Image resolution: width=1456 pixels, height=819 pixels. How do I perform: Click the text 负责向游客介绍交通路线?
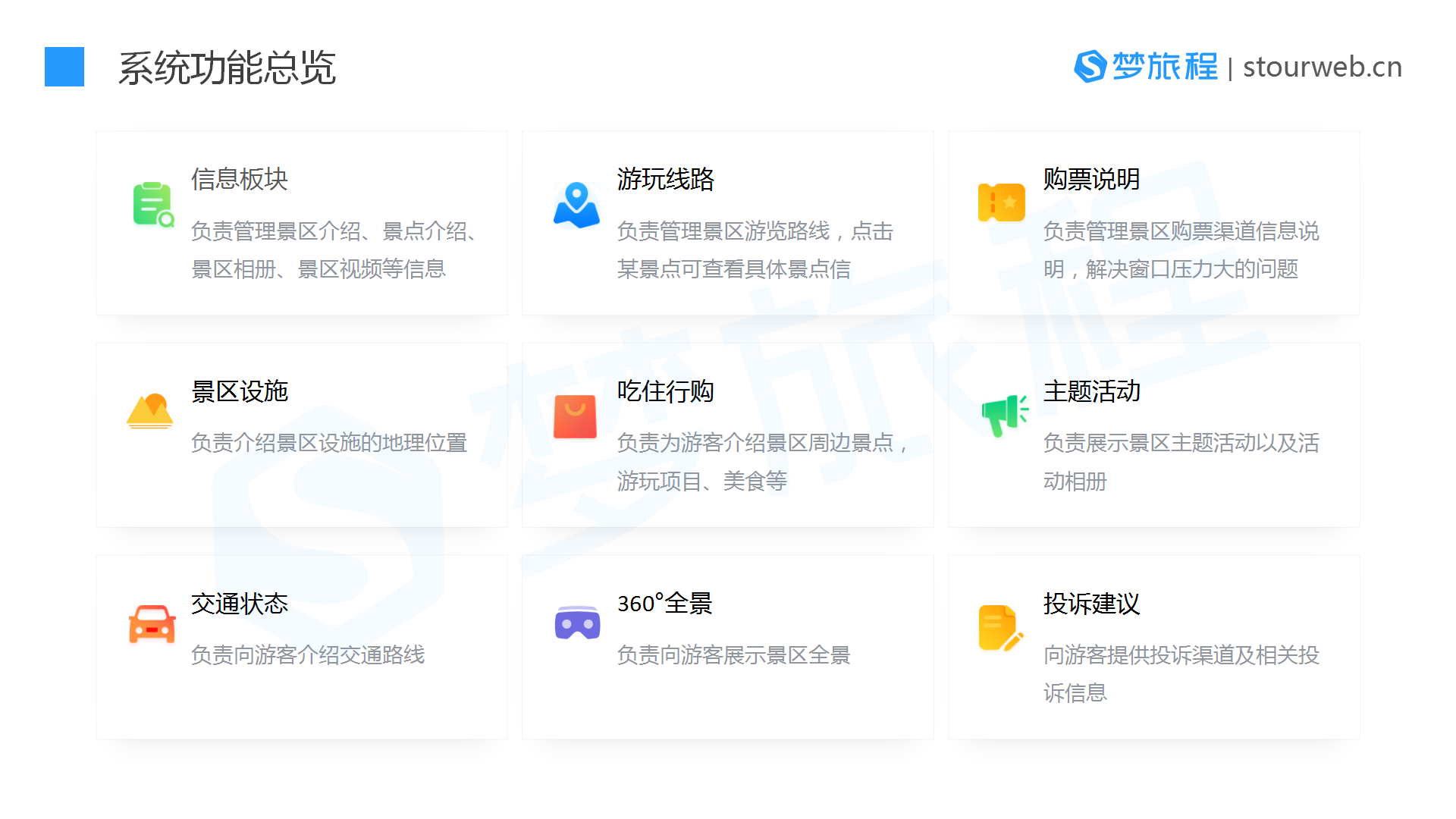click(308, 655)
